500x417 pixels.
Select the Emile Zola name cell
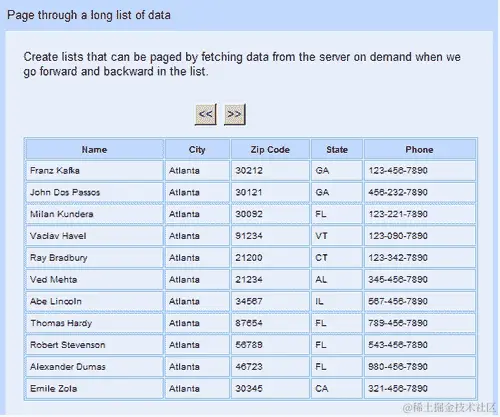point(95,388)
